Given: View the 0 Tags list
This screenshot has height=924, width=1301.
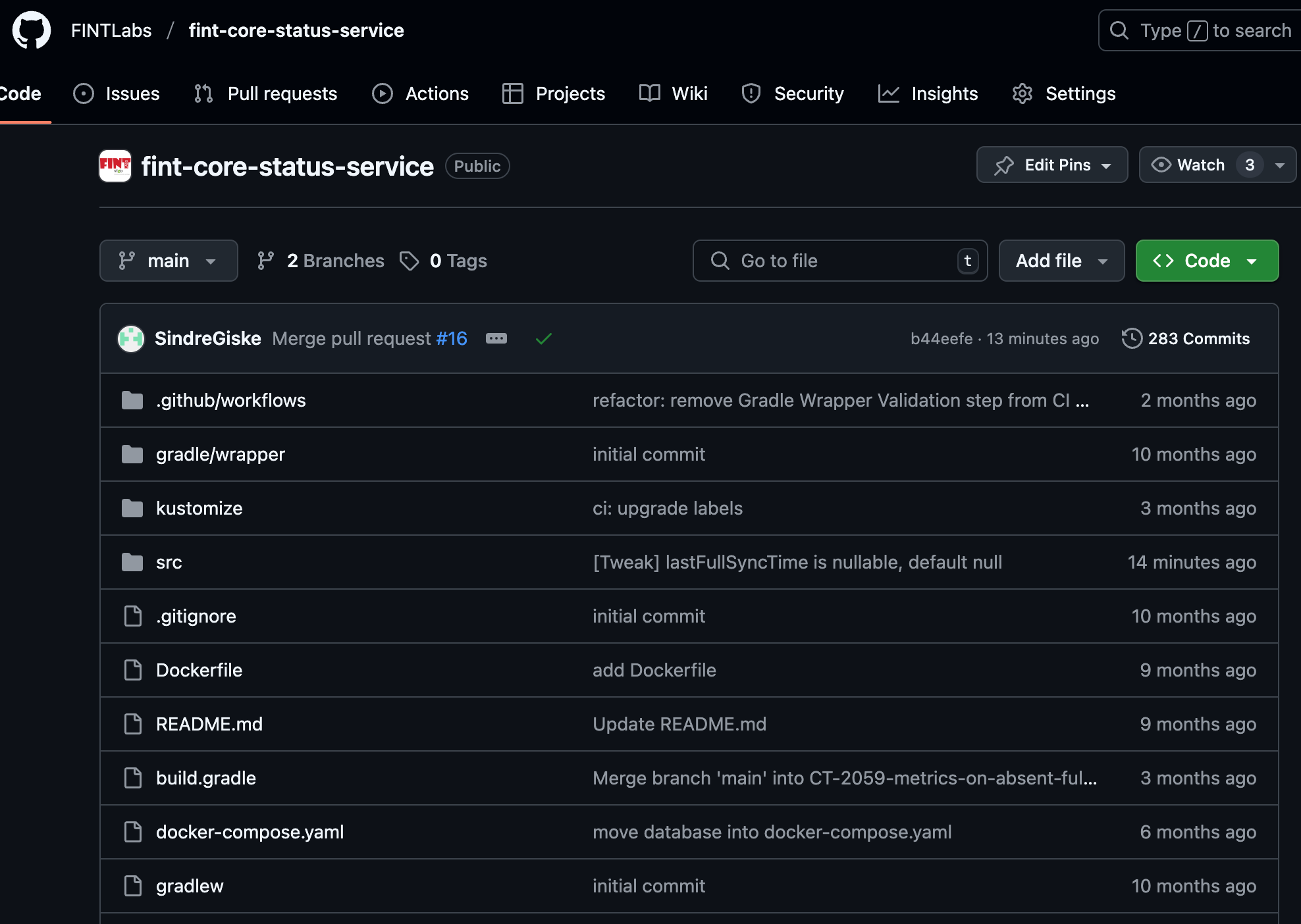Looking at the screenshot, I should [443, 261].
